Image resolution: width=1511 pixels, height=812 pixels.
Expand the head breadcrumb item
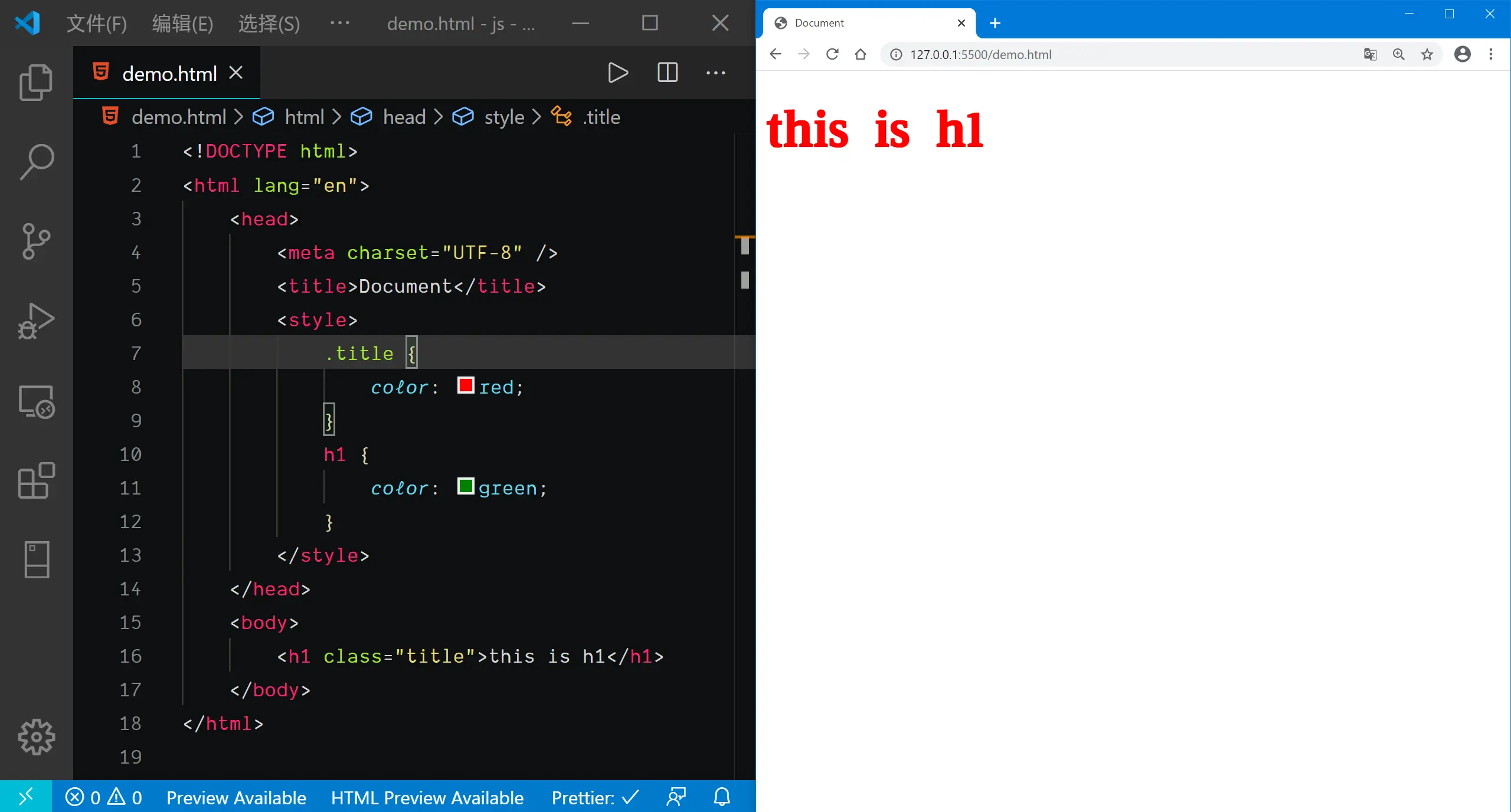(404, 117)
